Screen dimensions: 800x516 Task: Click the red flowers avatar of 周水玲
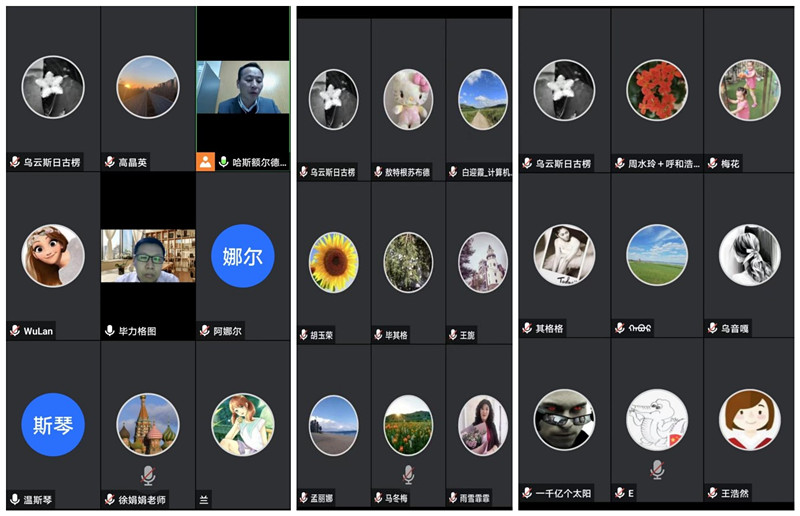[x=657, y=90]
